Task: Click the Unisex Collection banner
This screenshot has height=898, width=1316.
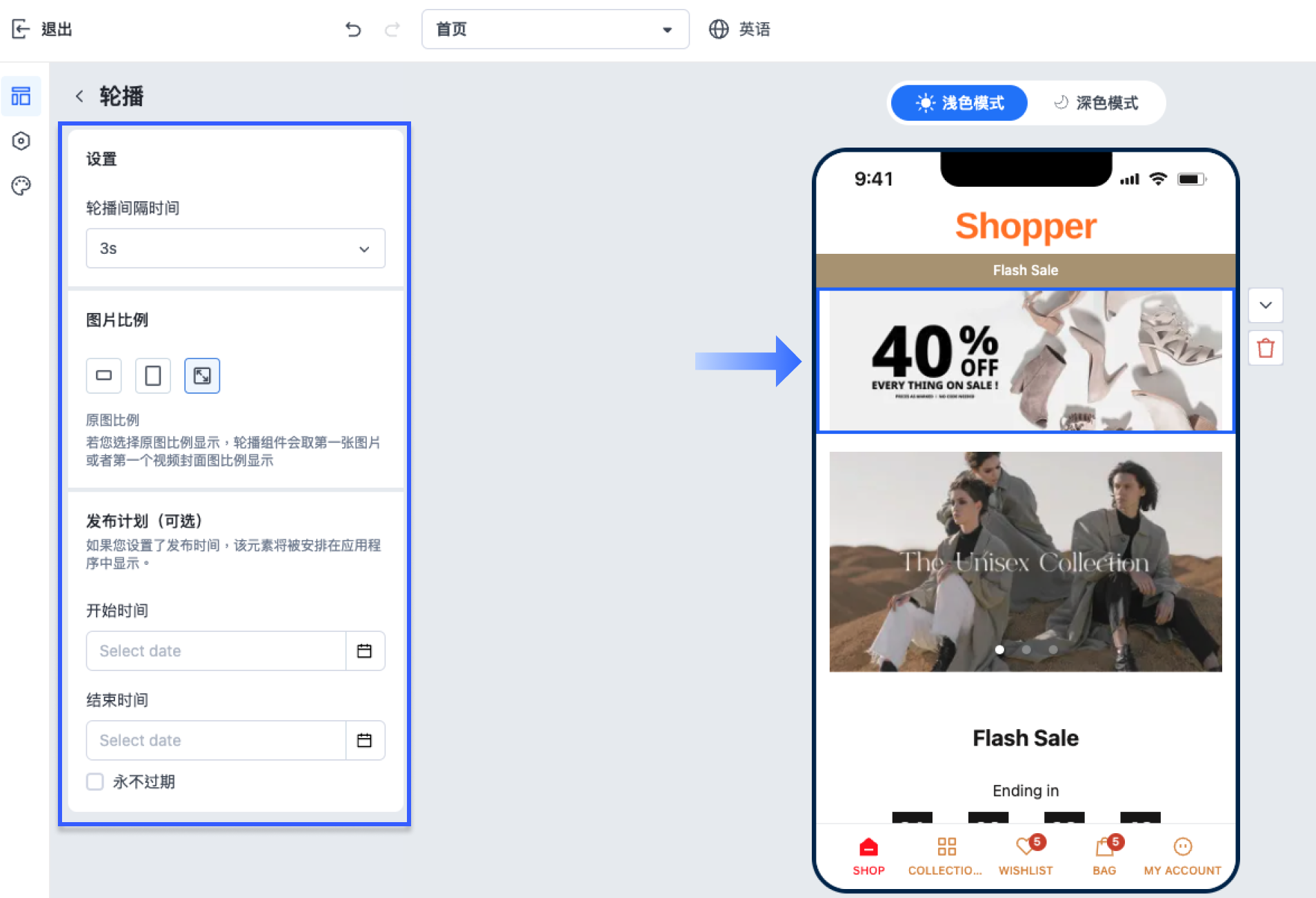Action: [1026, 561]
